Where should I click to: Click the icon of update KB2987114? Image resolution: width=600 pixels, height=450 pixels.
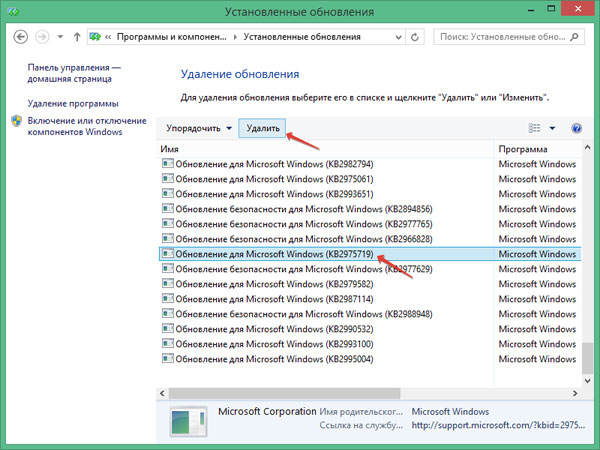(x=168, y=298)
